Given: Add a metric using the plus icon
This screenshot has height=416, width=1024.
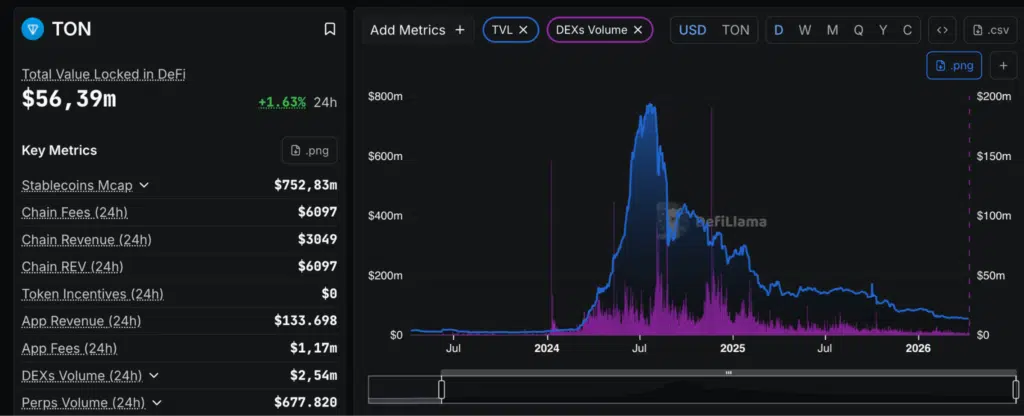Looking at the screenshot, I should tap(460, 30).
